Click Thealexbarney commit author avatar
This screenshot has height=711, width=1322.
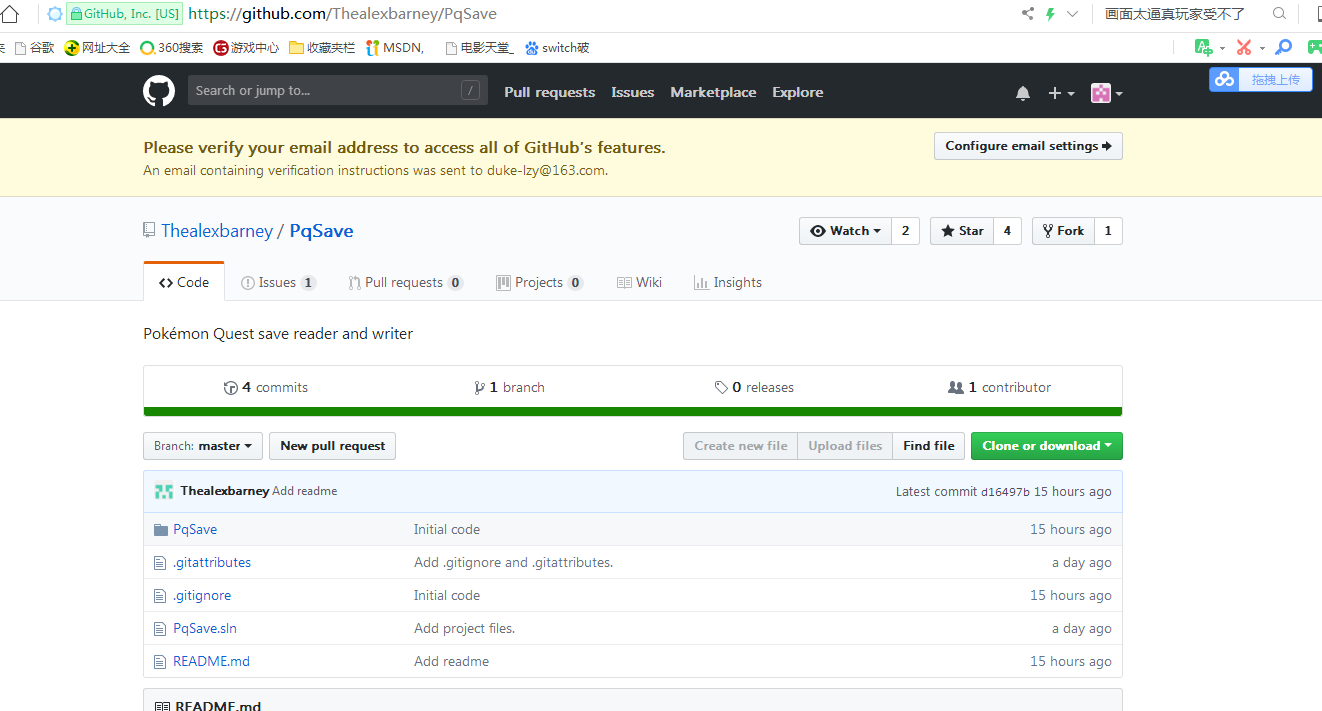[163, 491]
